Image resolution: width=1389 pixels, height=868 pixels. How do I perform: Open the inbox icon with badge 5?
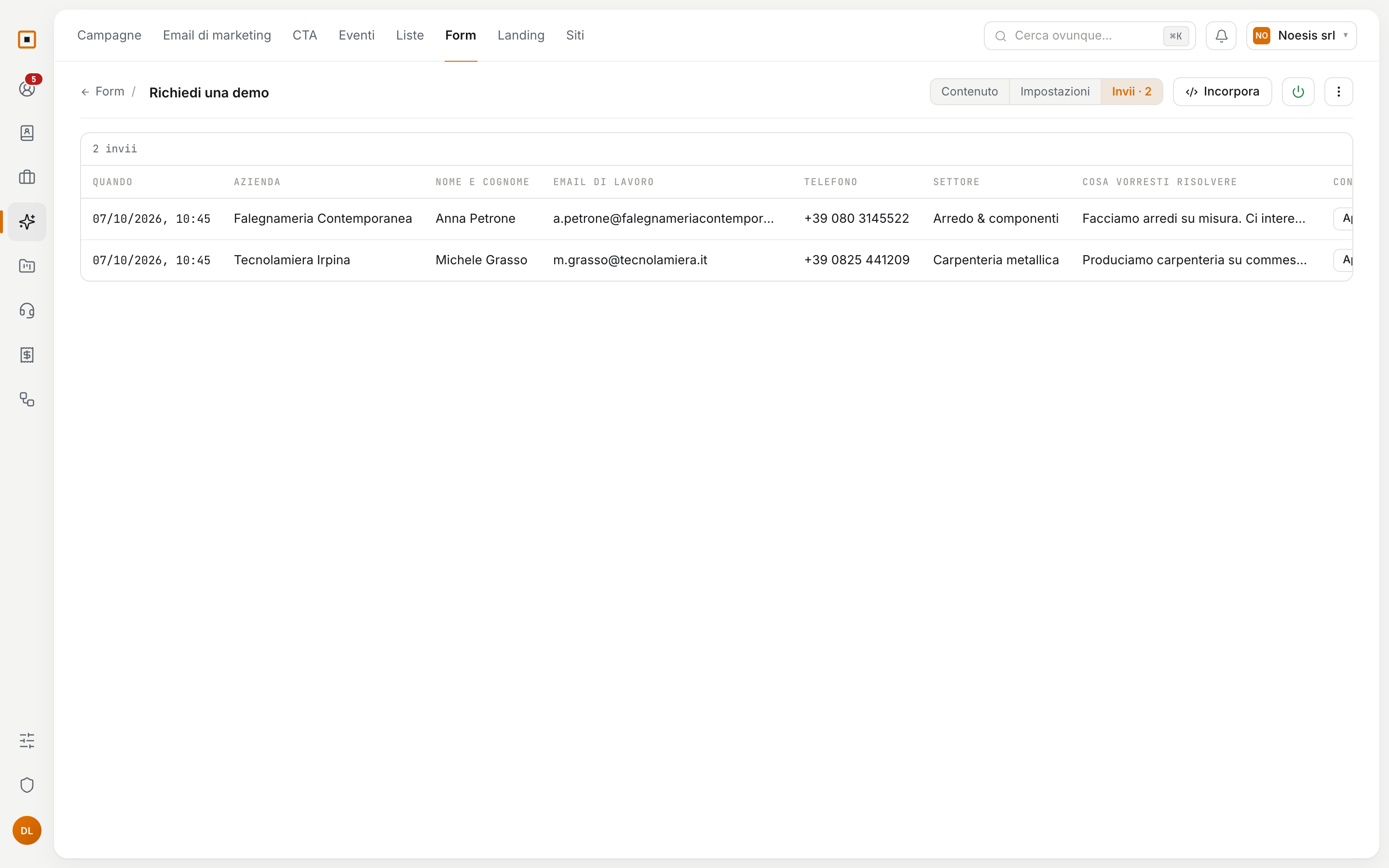[27, 88]
